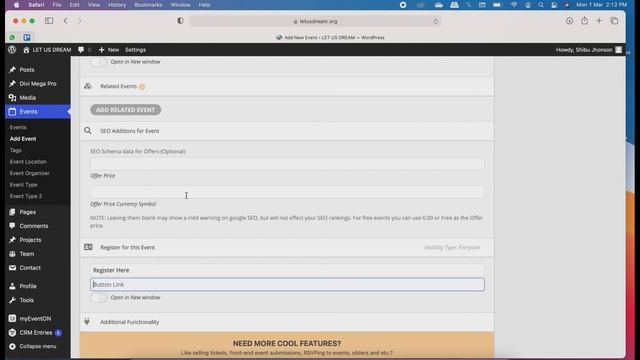Collapse the Related Events section header
640x360 pixels.
point(287,86)
